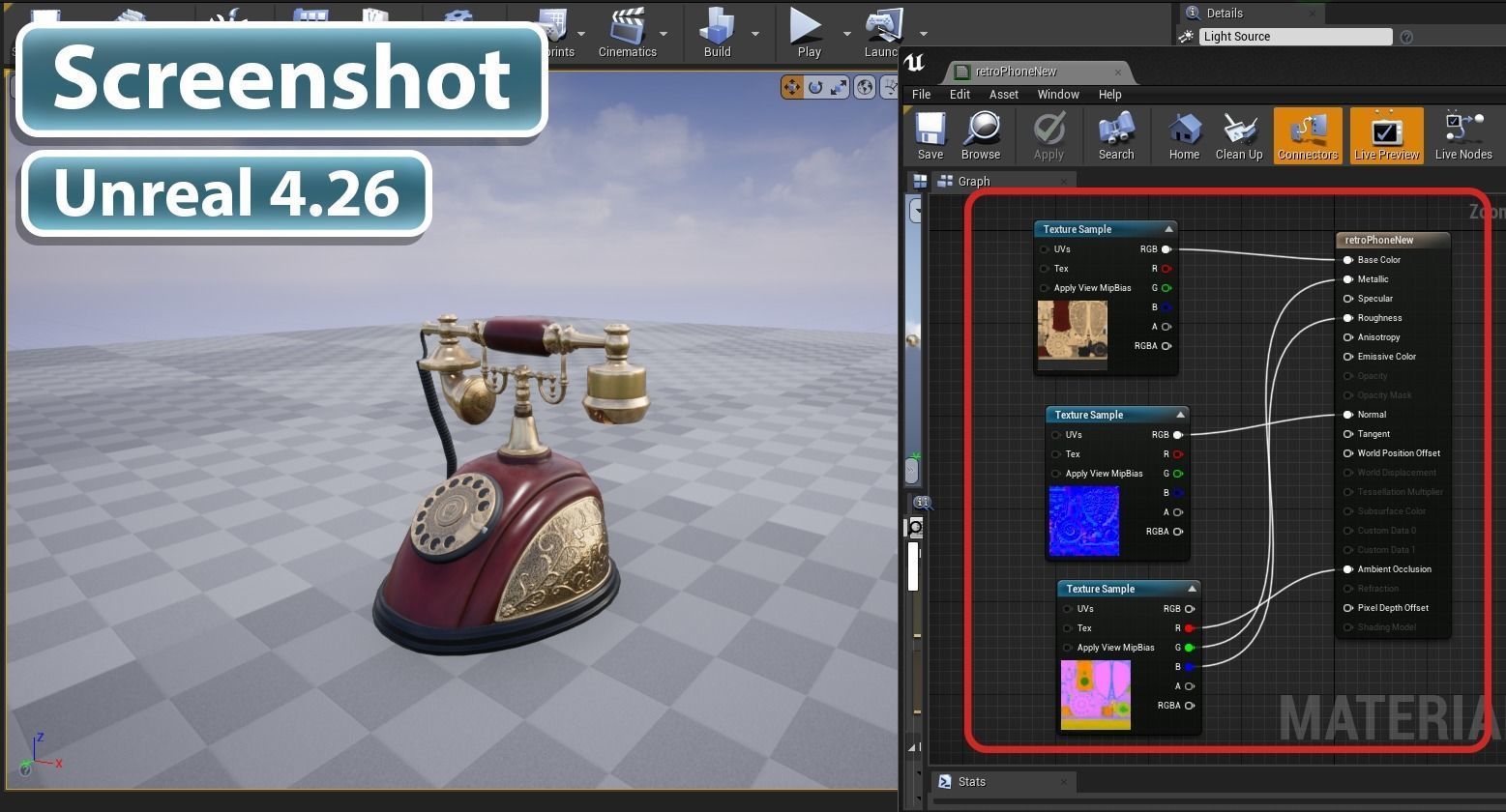Click the Pixel Depth Offset pin
1506x812 pixels.
(x=1348, y=608)
